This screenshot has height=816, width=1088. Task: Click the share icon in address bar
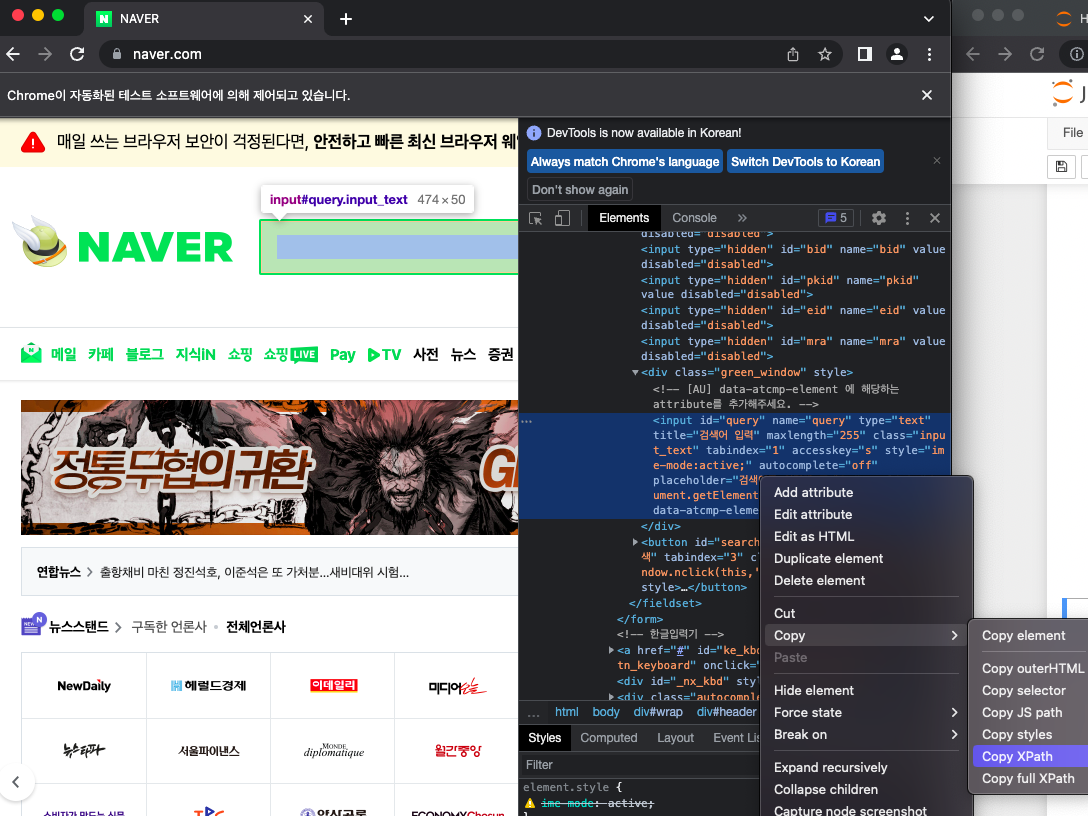tap(793, 54)
